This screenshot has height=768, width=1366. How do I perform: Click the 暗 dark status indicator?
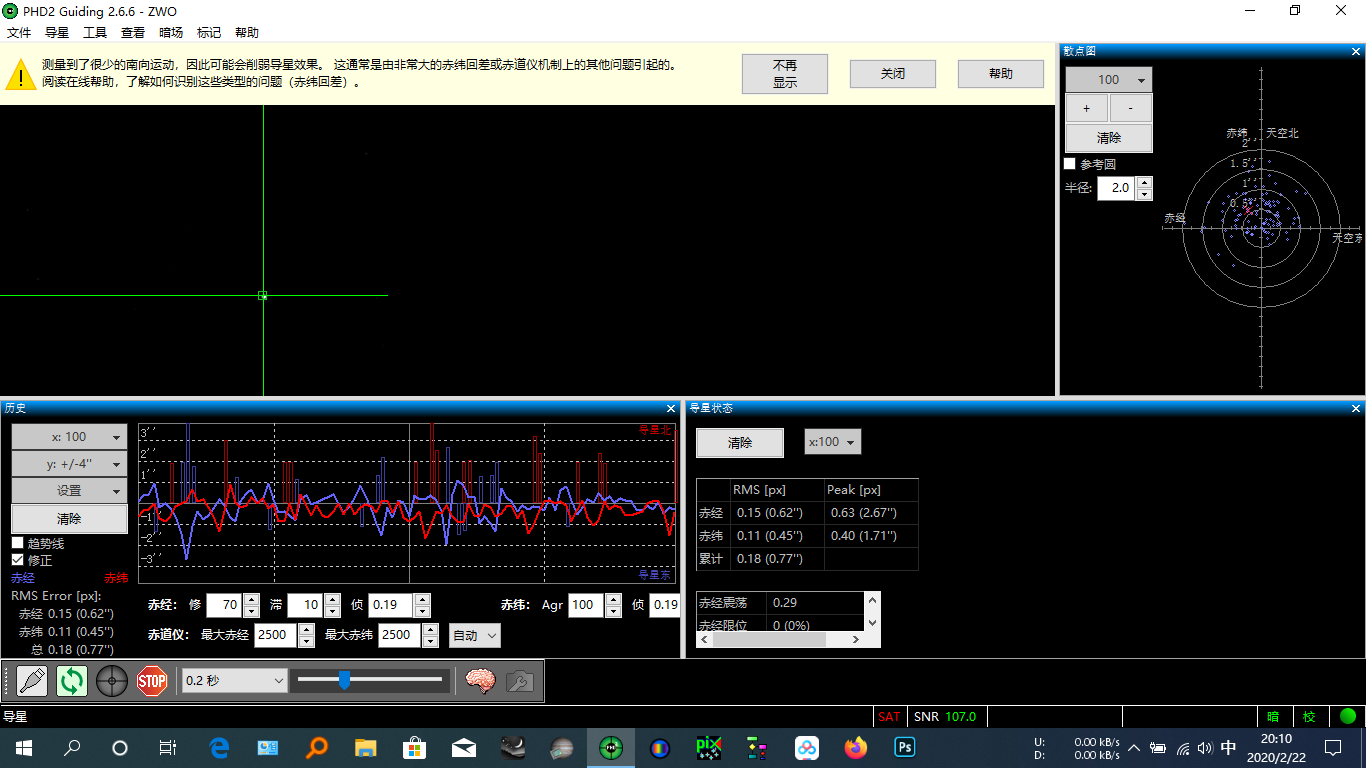coord(1273,716)
